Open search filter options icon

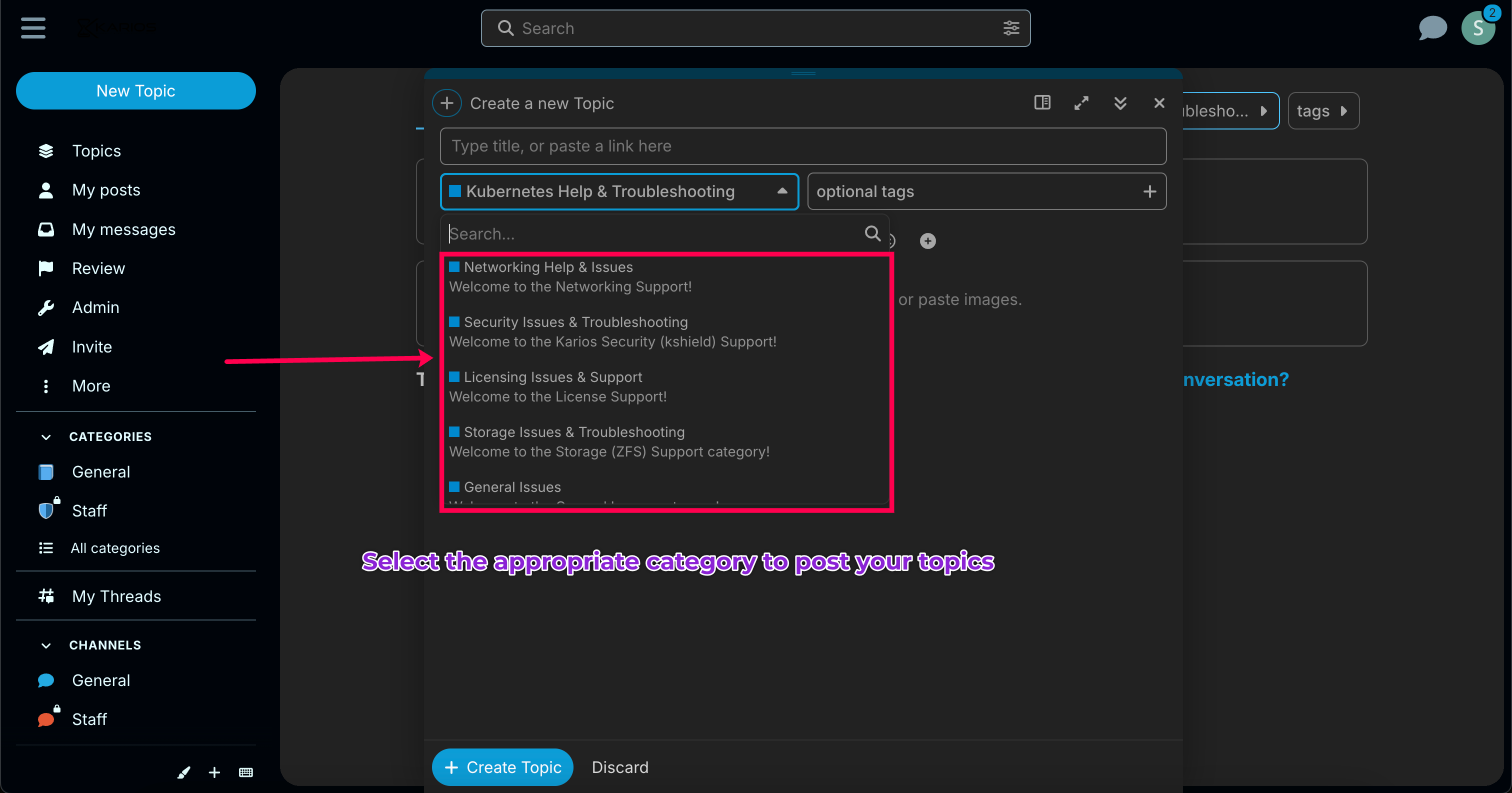point(1010,27)
